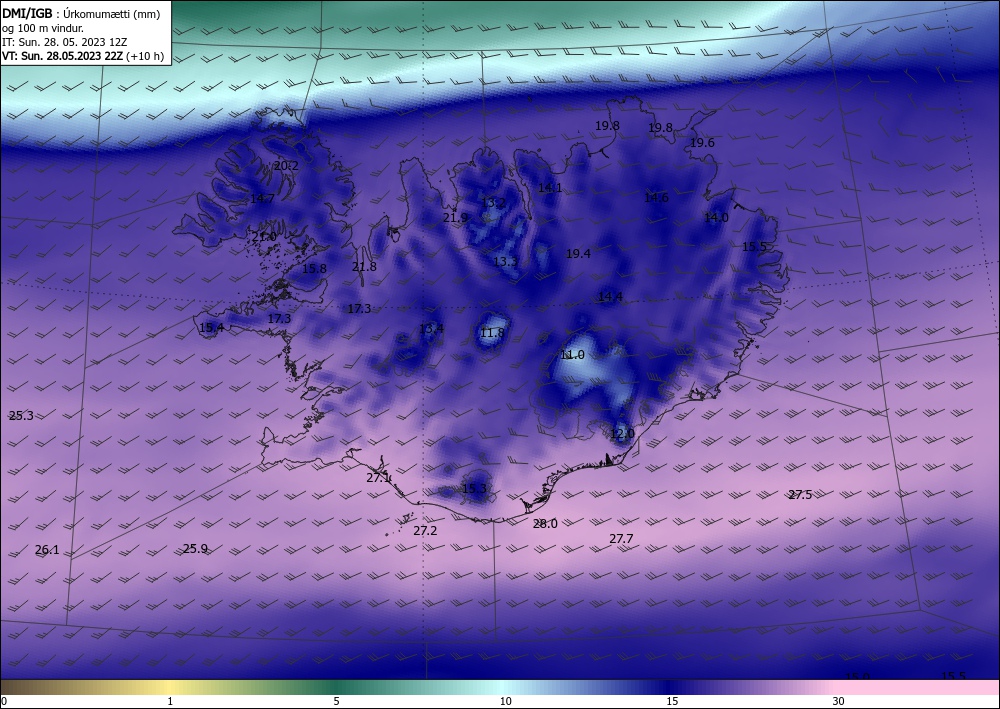Click the 20.2 value in the Westfjords
The image size is (1000, 709).
pyautogui.click(x=286, y=166)
